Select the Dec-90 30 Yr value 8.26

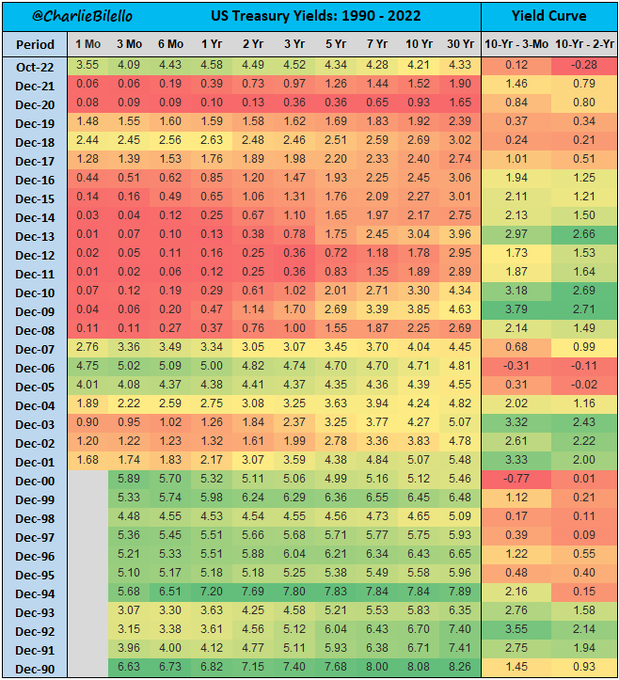pyautogui.click(x=459, y=665)
